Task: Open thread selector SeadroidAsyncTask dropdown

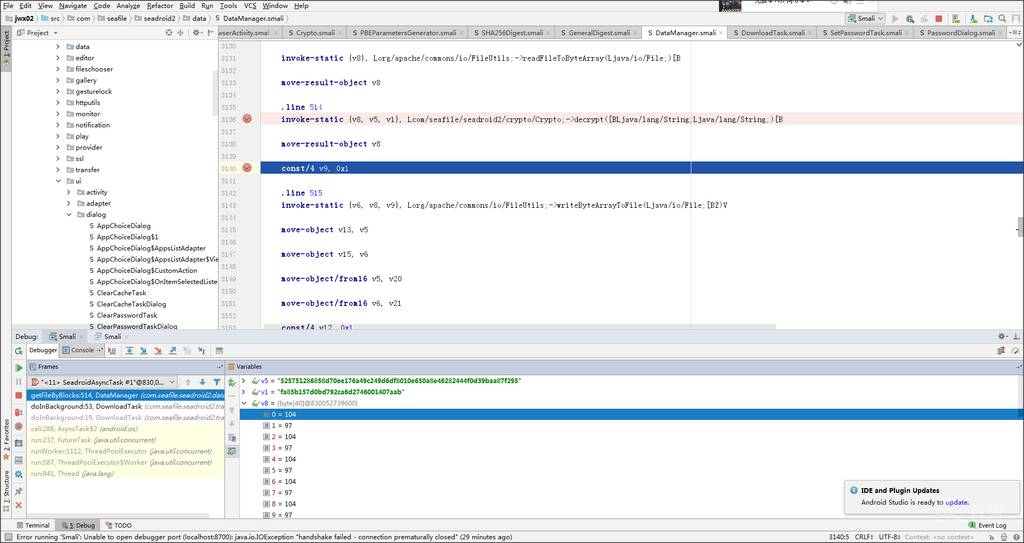Action: coord(103,382)
